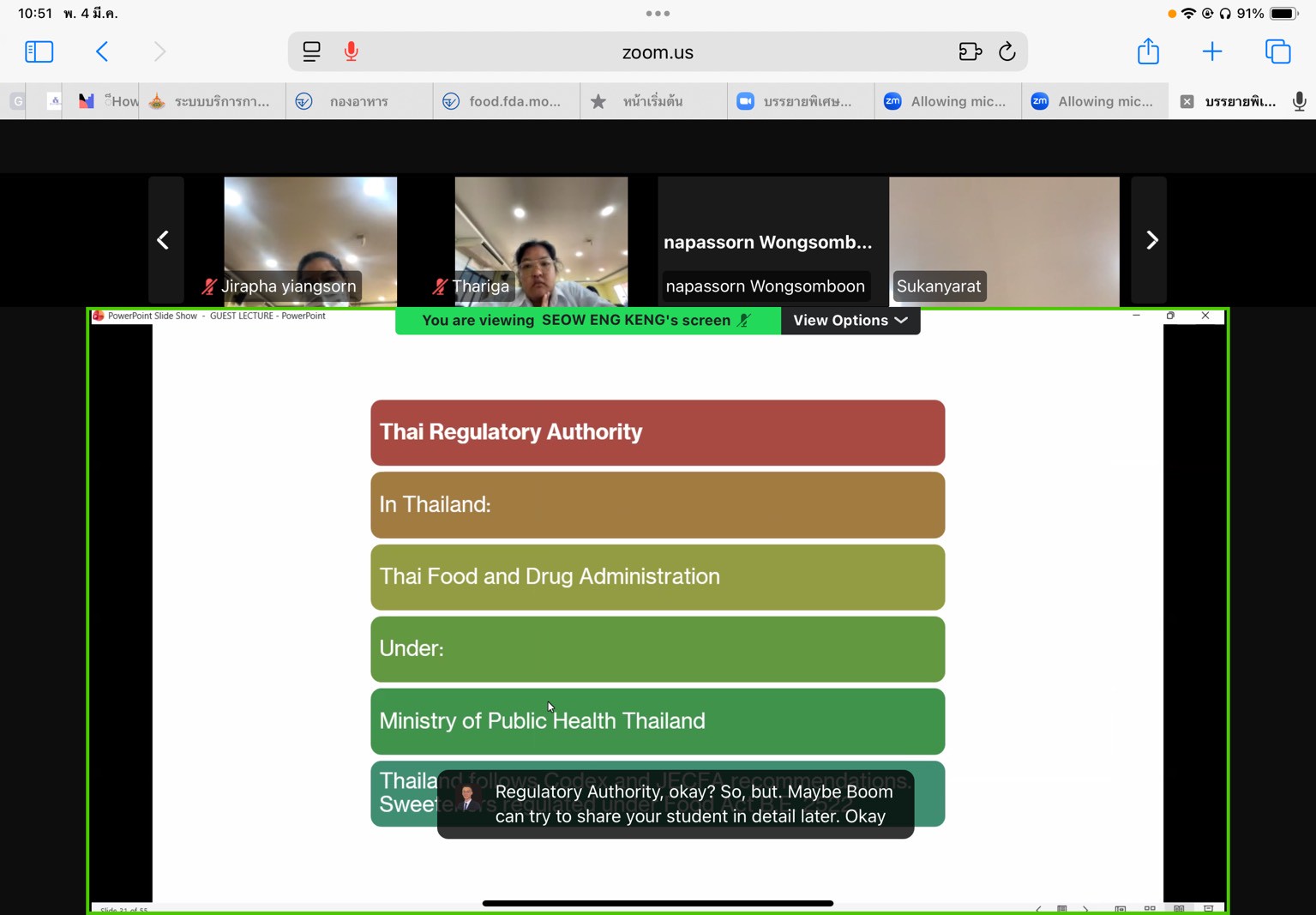The height and width of the screenshot is (915, 1316).
Task: Show next participants in video strip
Action: 1151,240
